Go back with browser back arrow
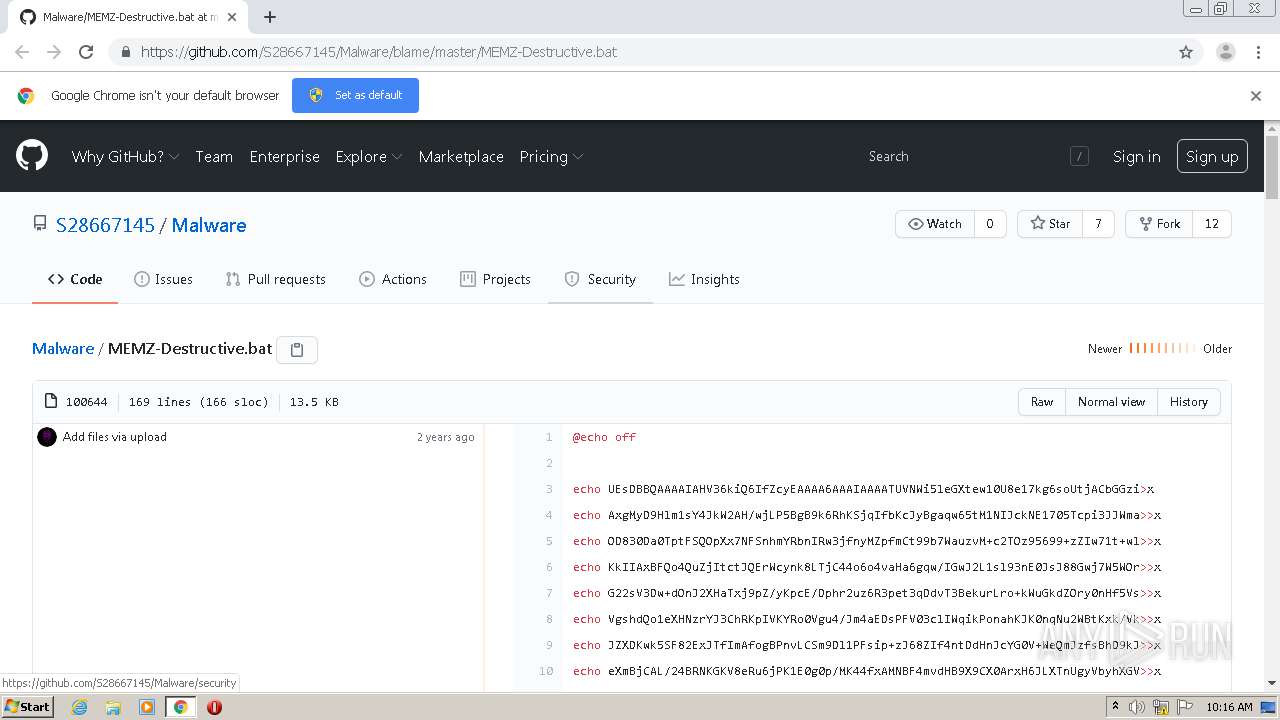This screenshot has height=720, width=1280. click(x=22, y=52)
